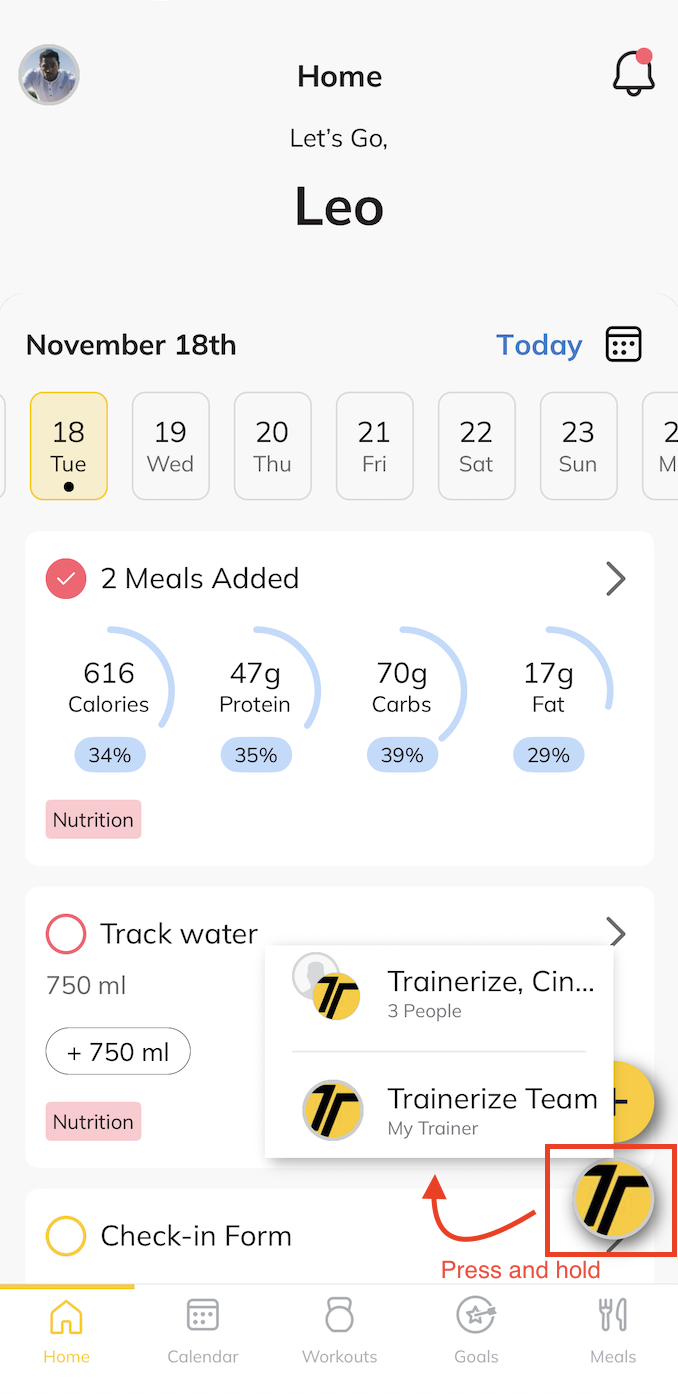Go to the Goals tab
This screenshot has height=1394, width=678.
476,1329
